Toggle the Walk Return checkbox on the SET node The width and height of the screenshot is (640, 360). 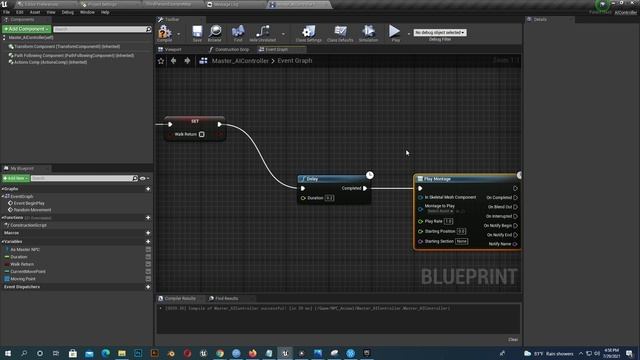click(202, 134)
